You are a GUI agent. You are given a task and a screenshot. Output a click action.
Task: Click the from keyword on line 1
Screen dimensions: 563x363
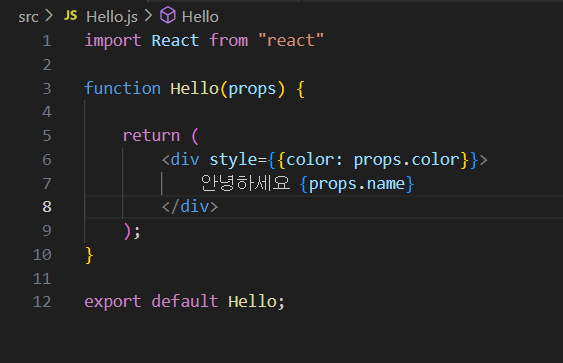229,40
